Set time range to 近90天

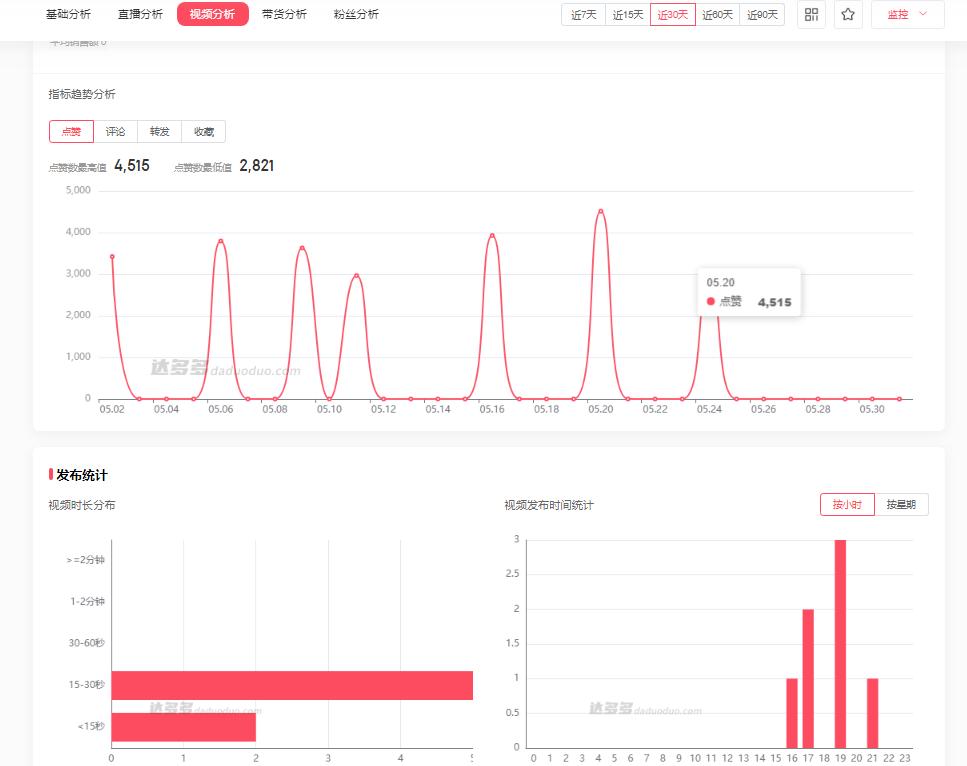tap(762, 15)
